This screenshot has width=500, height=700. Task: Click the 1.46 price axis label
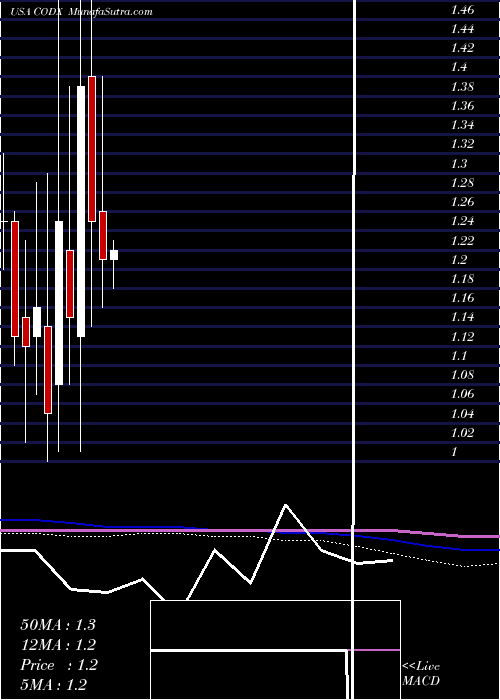click(x=462, y=10)
